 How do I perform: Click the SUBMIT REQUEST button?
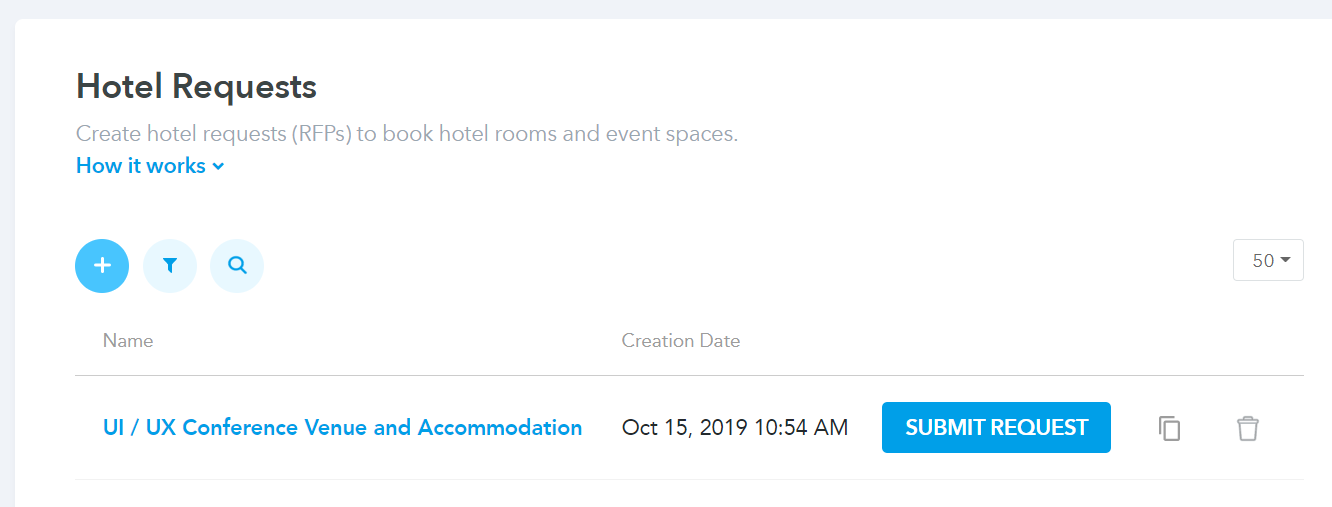(996, 428)
